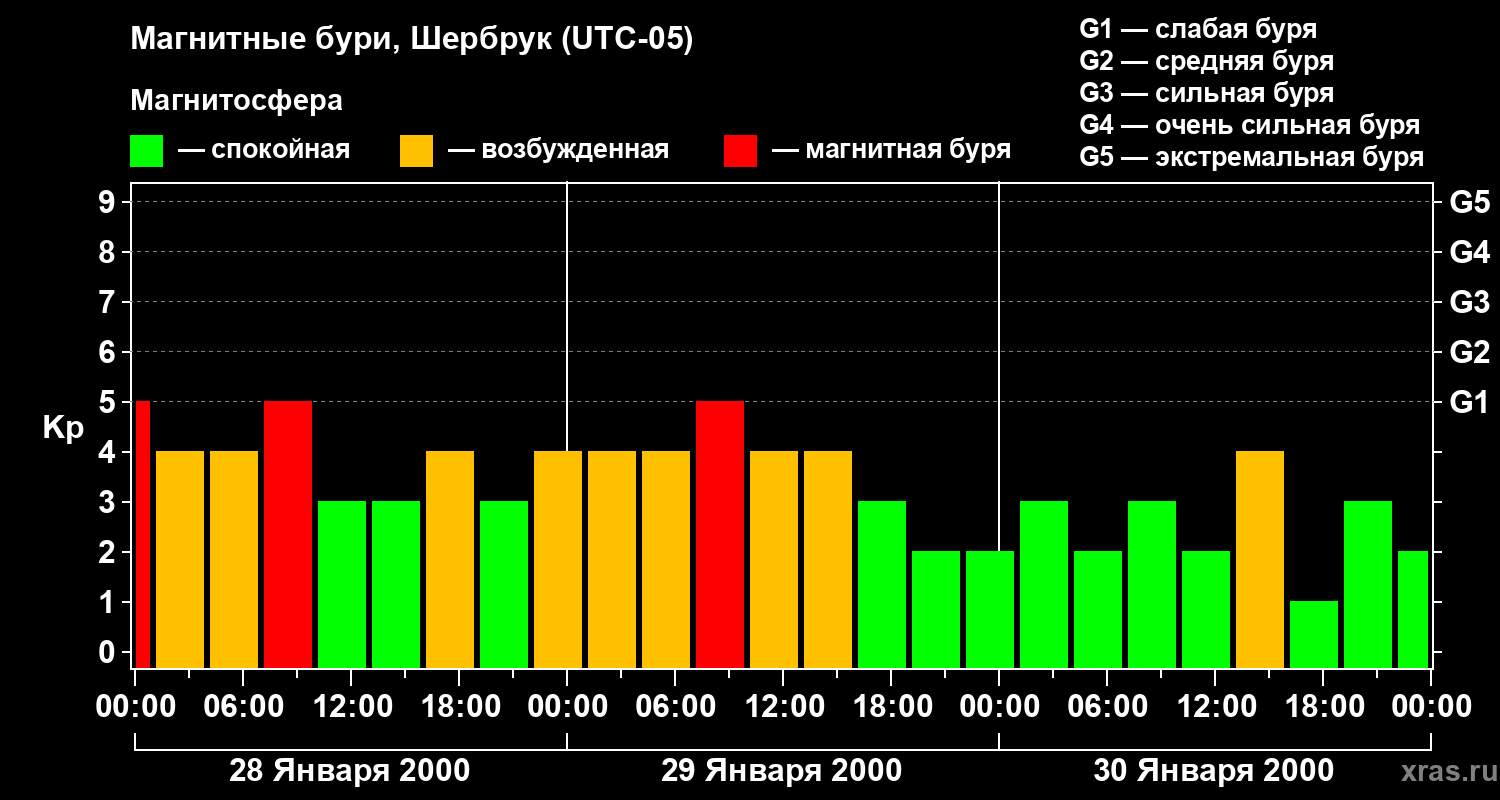Click legend line 'G1 — слабая буря'
Image resolution: width=1500 pixels, height=800 pixels.
pos(1198,29)
